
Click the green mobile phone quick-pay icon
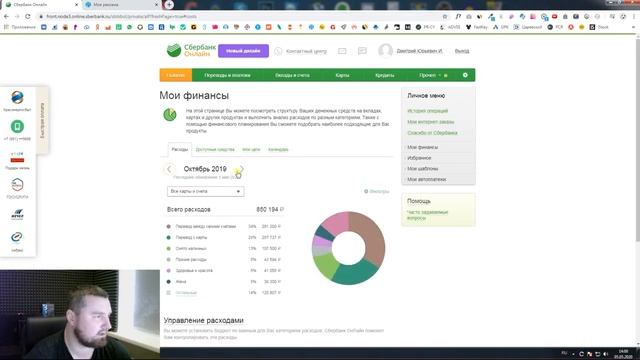pyautogui.click(x=17, y=127)
